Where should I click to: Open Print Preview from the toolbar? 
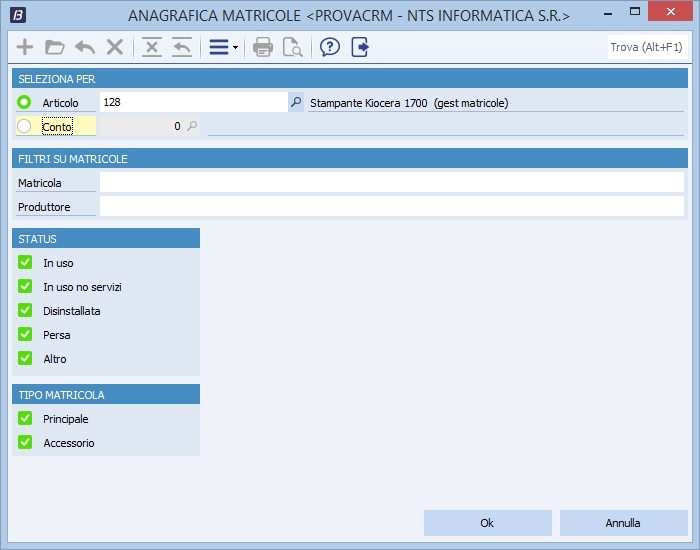[292, 47]
